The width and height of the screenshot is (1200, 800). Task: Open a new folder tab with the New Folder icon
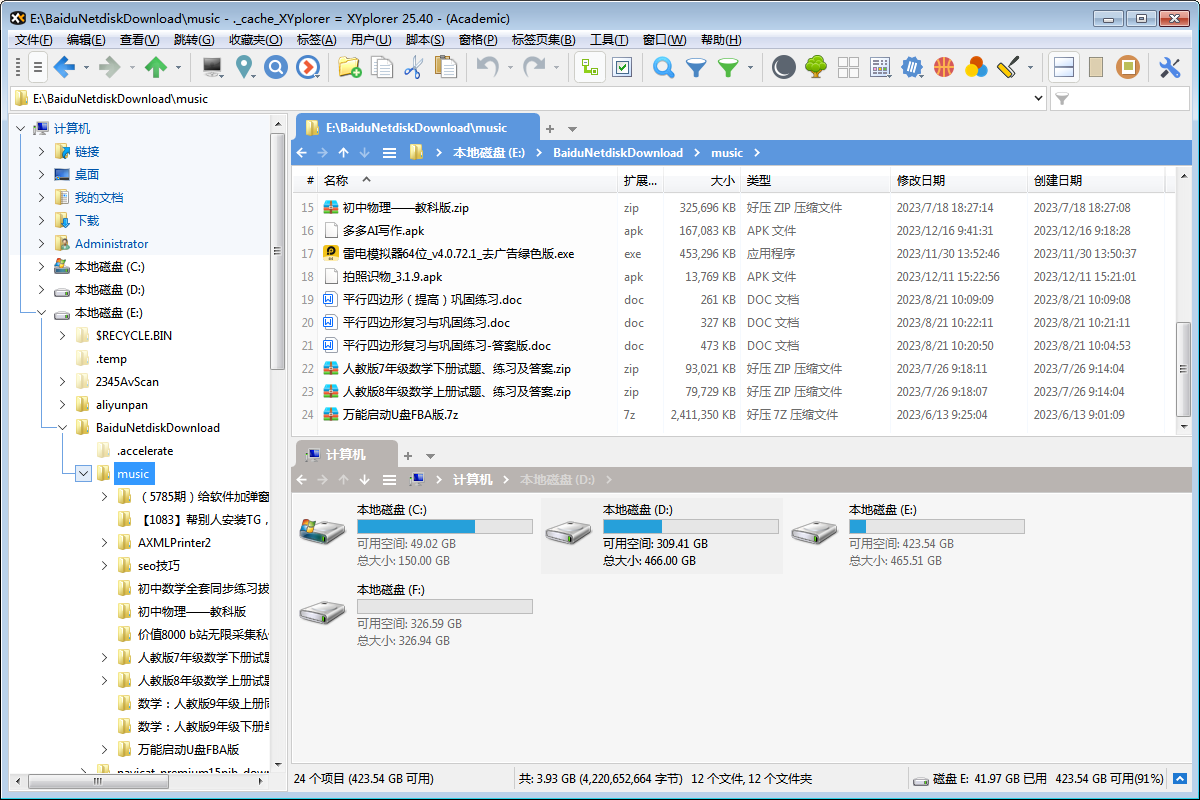tap(349, 68)
